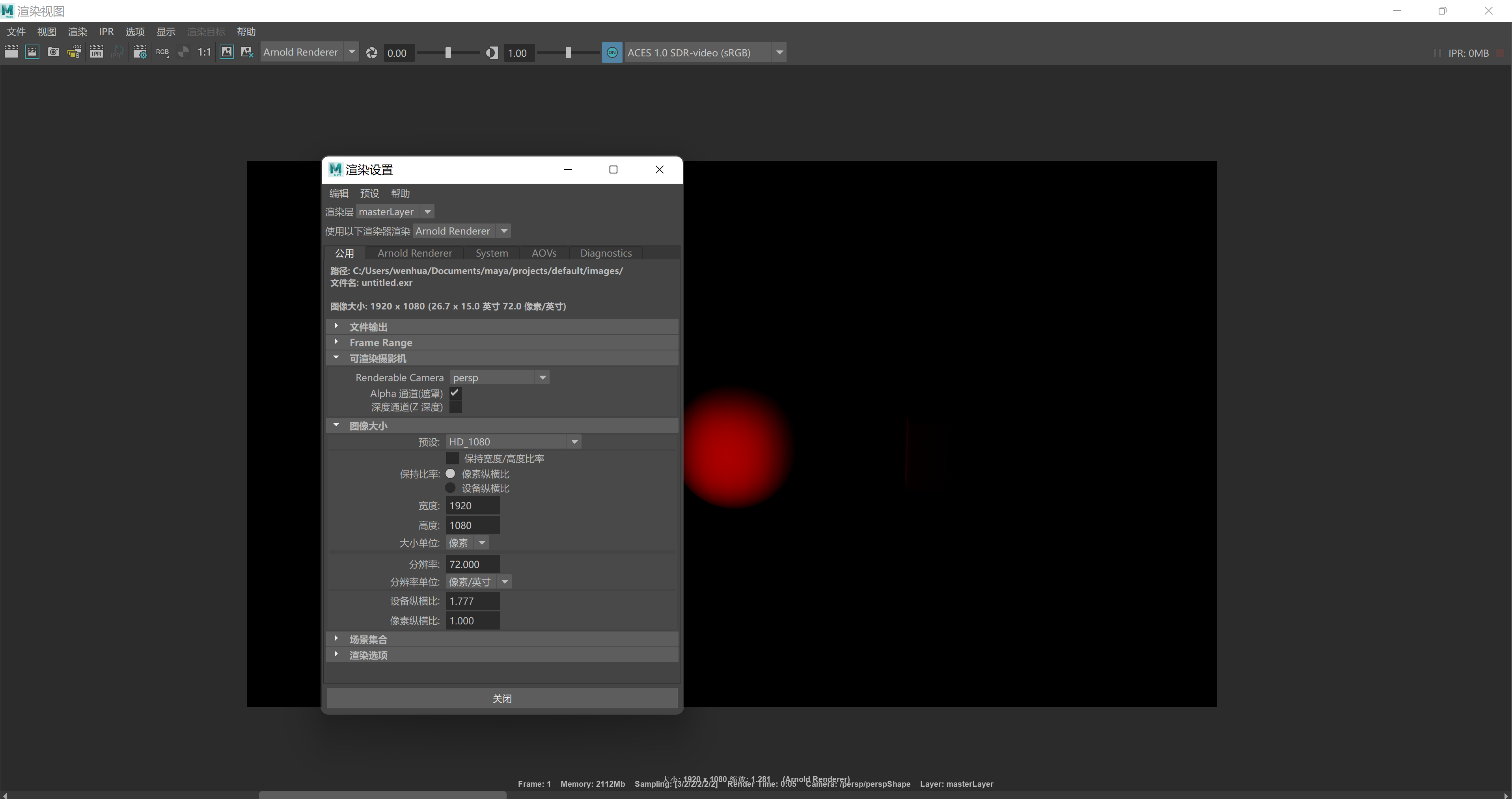Start IPR render with the IPR clapperboard icon
Image resolution: width=1512 pixels, height=799 pixels.
click(x=96, y=52)
